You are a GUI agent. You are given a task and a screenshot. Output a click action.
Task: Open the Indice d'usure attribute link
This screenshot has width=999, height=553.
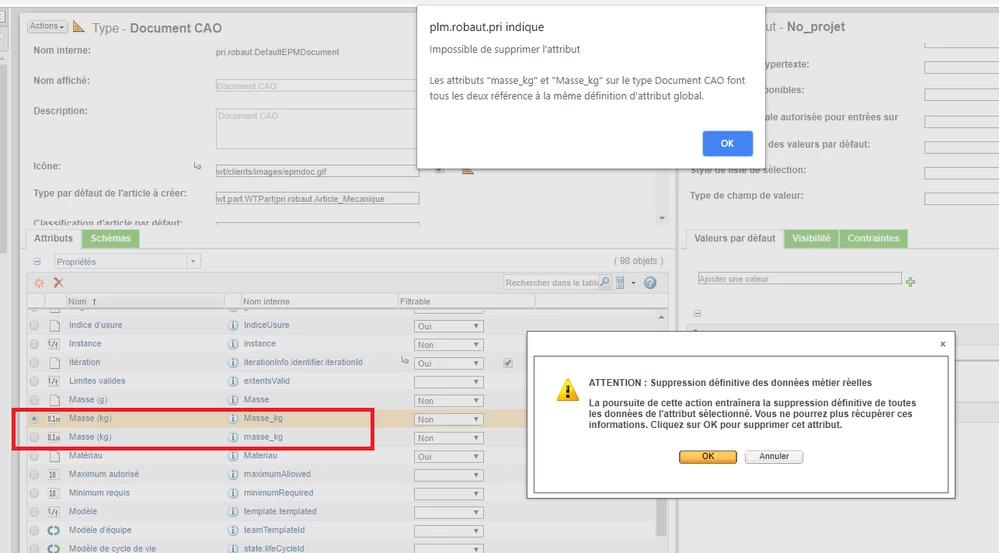(x=96, y=325)
